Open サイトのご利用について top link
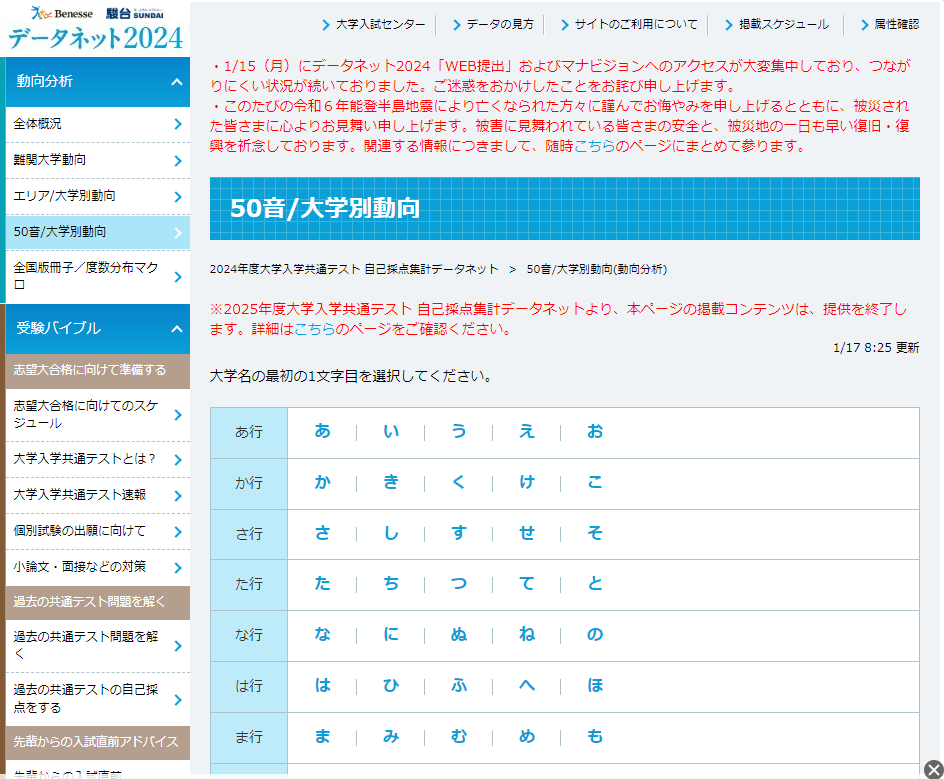Screen dimensions: 944x779 click(629, 25)
